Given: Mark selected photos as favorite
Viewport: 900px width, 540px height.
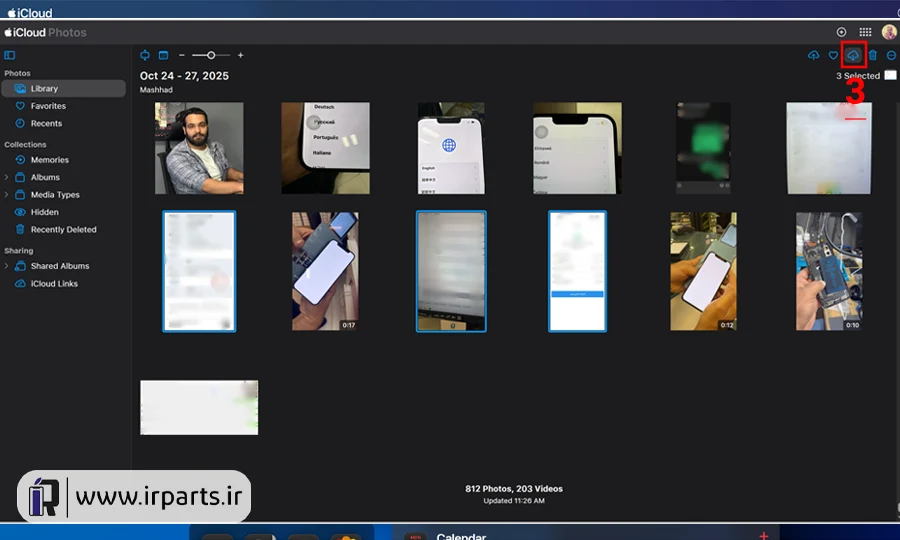Looking at the screenshot, I should click(x=833, y=55).
